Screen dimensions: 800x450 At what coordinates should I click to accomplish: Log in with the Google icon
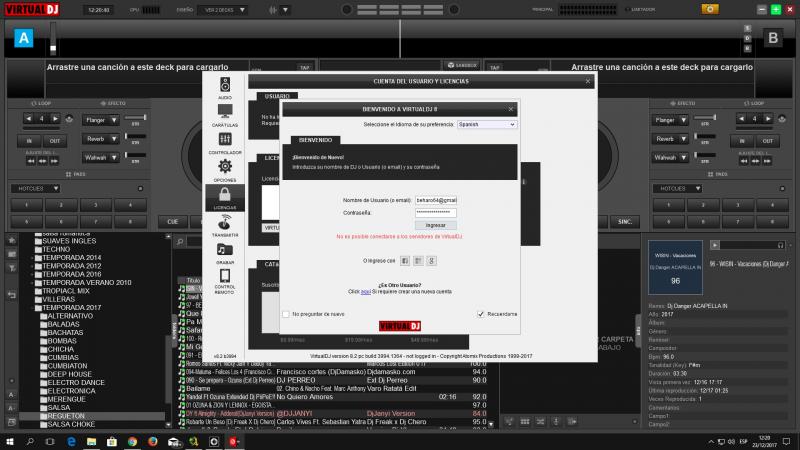[x=431, y=261]
